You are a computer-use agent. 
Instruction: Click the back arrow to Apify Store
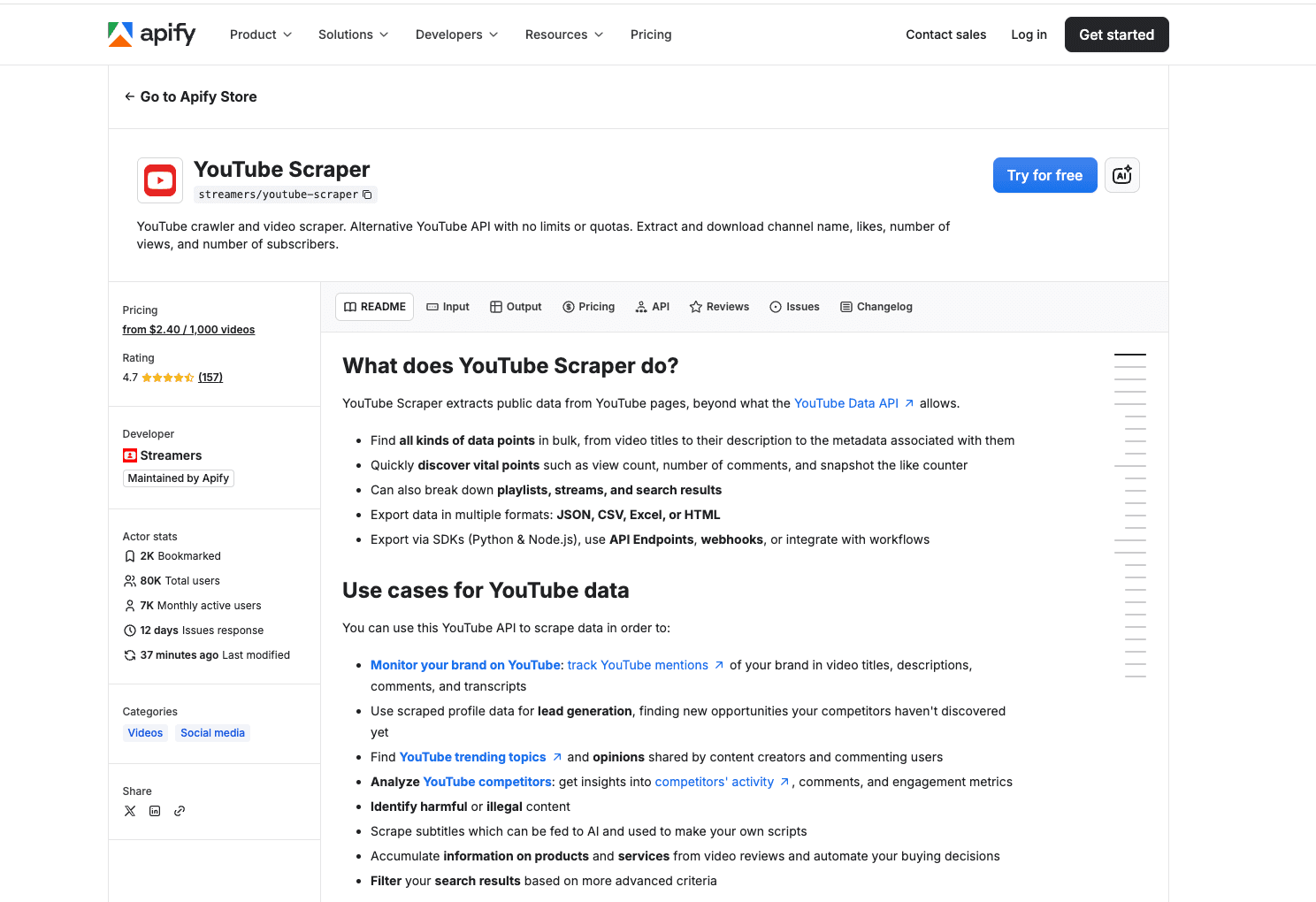pos(129,96)
